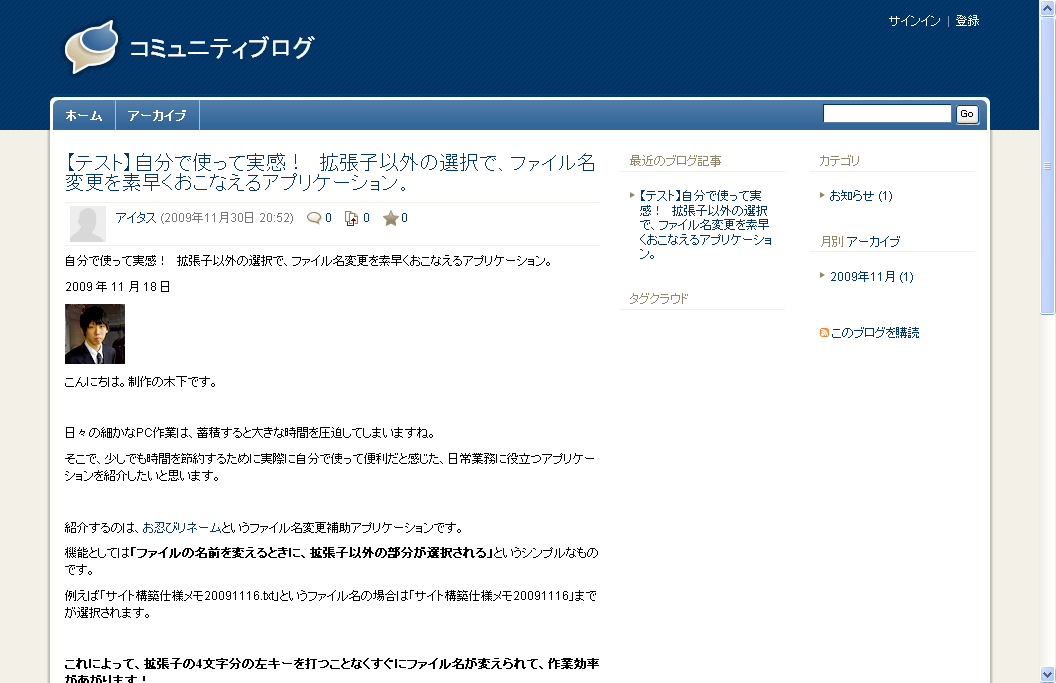Screen dimensions: 1056x683
Task: Open the アーカイブ tab
Action: tap(157, 116)
